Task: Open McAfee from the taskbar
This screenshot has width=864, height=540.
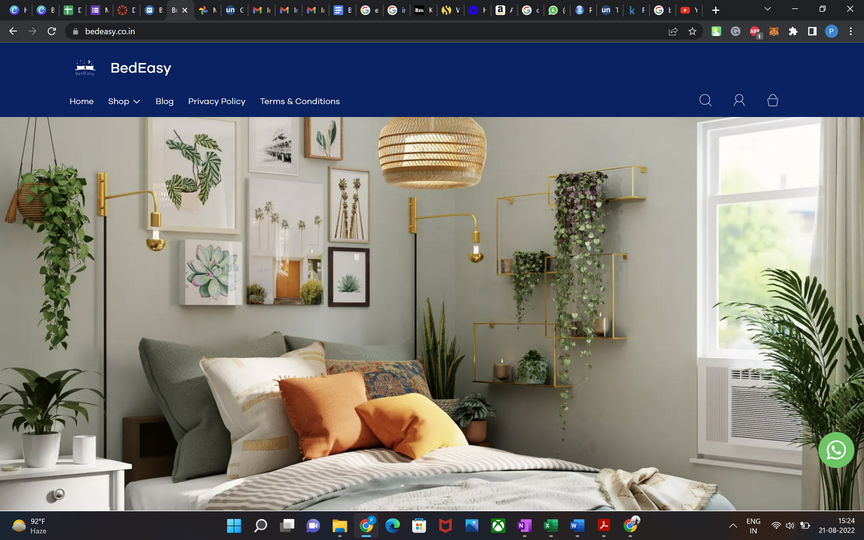Action: tap(445, 526)
